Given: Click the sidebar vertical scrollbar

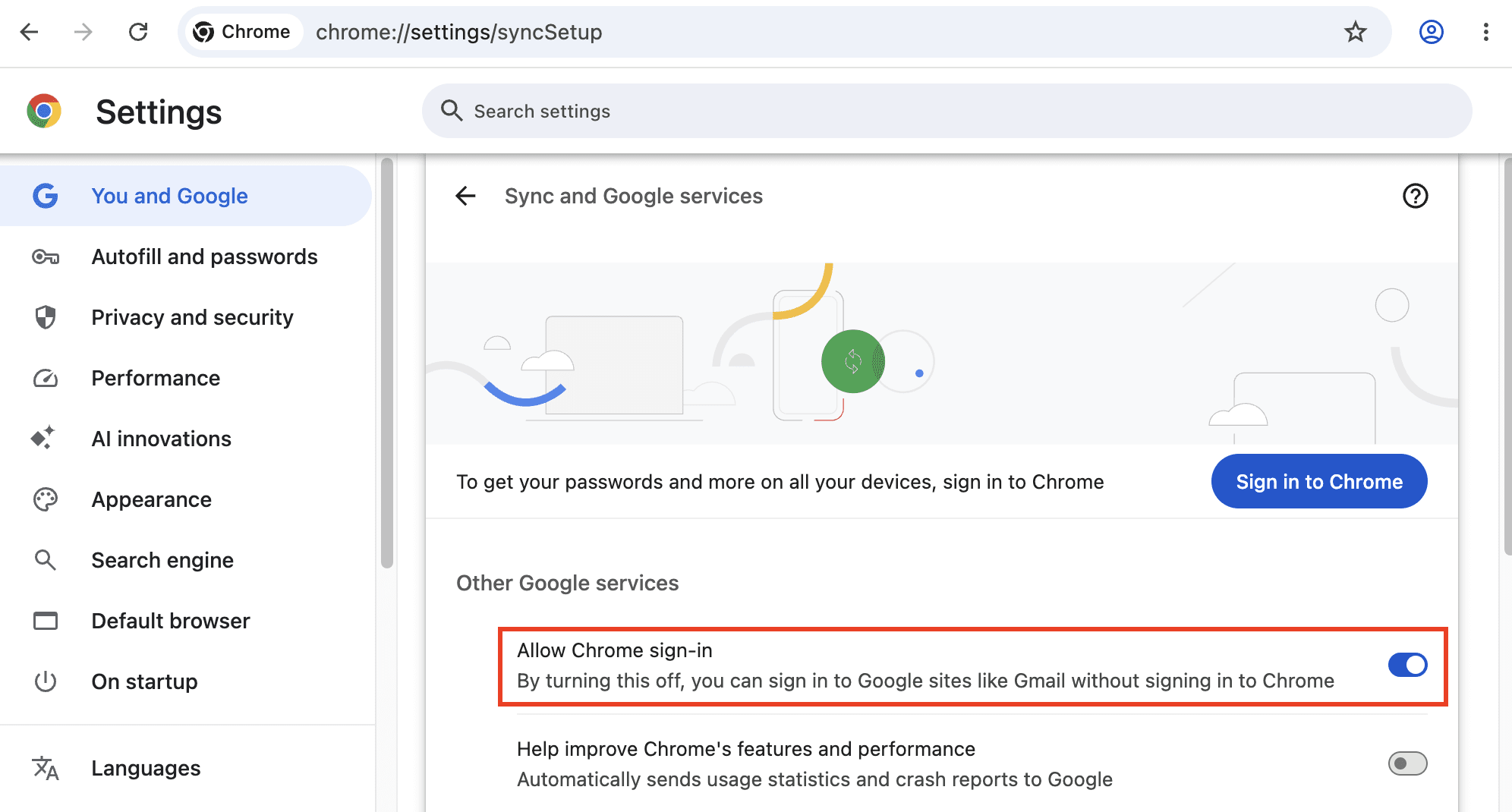Looking at the screenshot, I should click(x=387, y=363).
